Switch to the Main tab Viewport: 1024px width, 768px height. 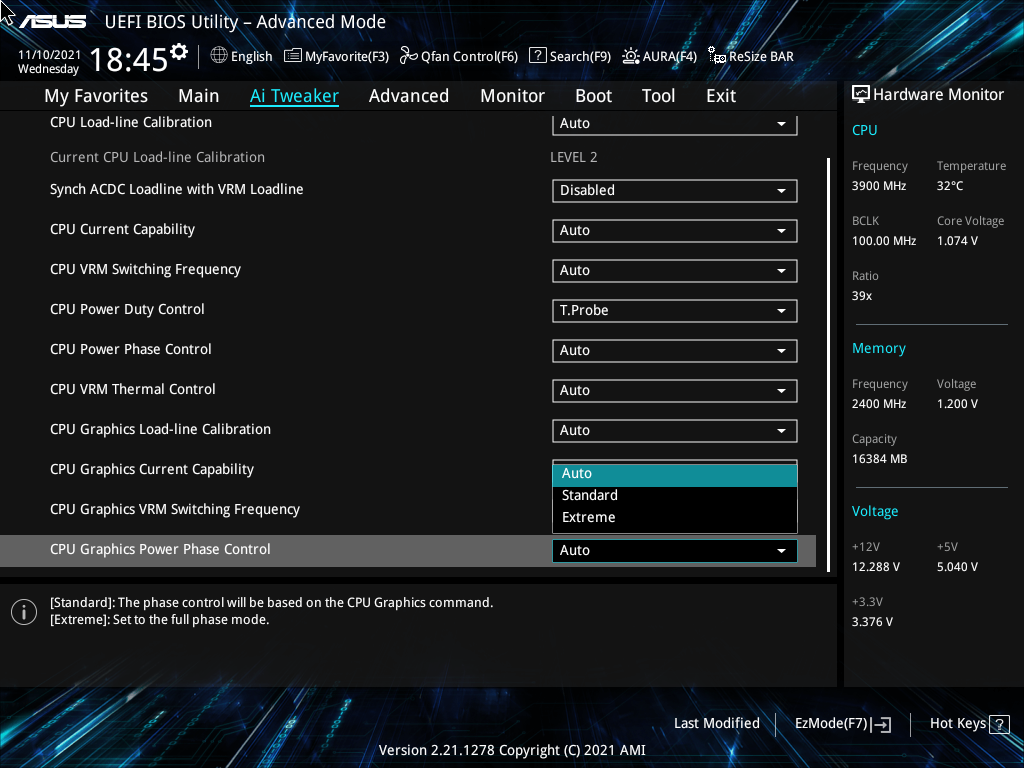tap(199, 96)
